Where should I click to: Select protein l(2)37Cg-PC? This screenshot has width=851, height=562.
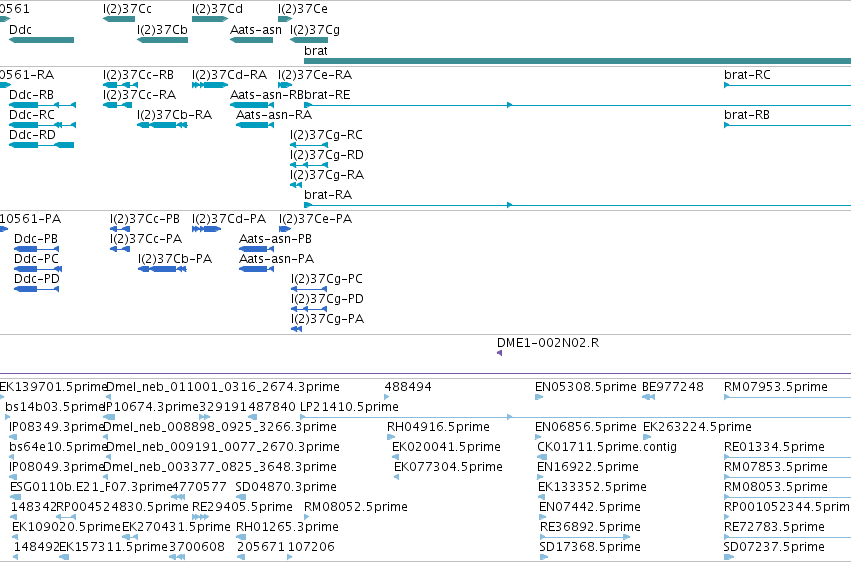309,289
